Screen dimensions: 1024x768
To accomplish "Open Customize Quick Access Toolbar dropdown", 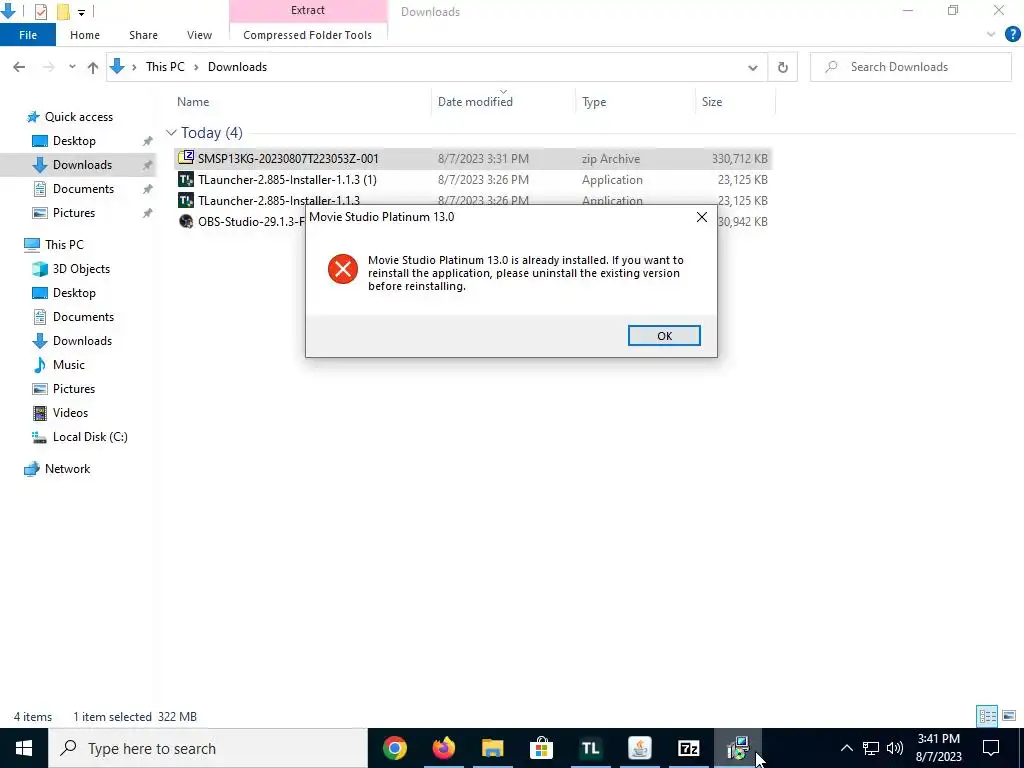I will tap(81, 12).
